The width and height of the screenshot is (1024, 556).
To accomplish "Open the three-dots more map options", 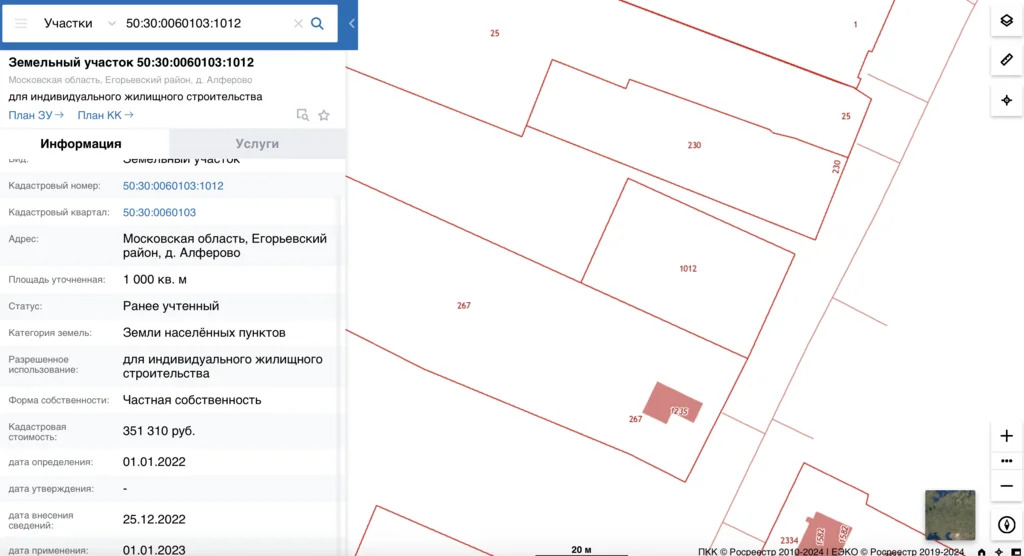I will [1006, 461].
